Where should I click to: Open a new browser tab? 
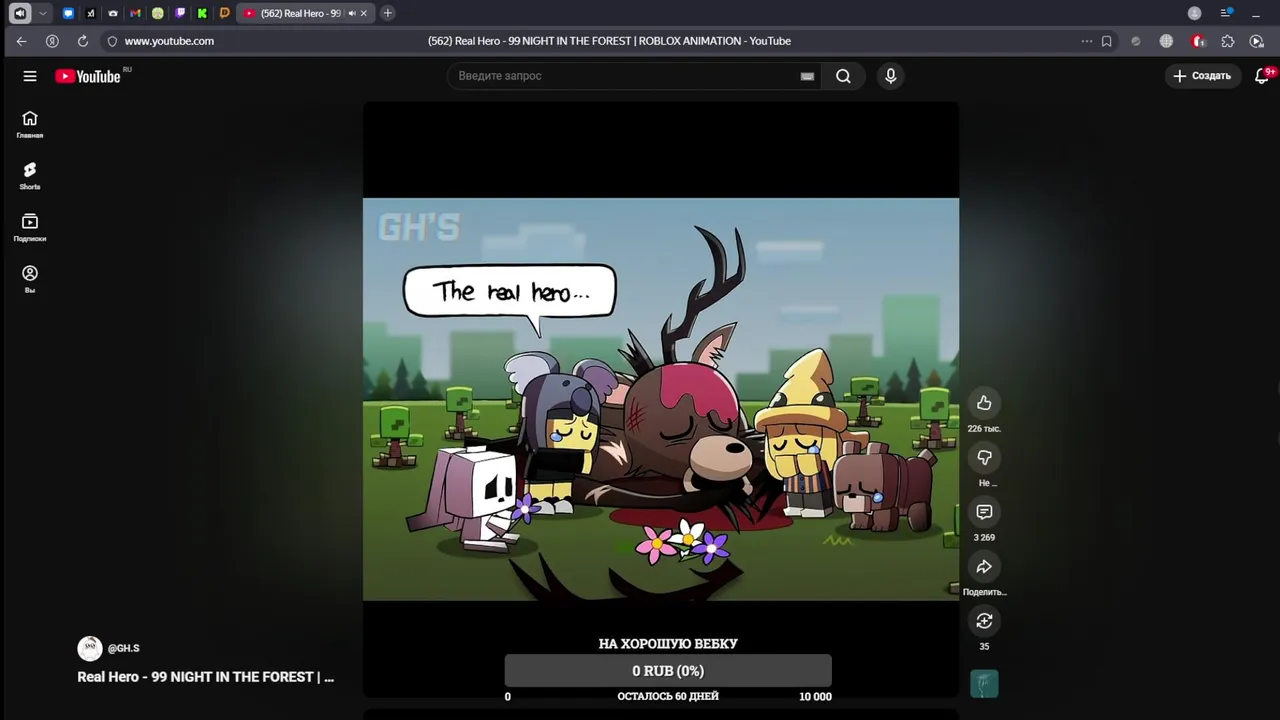pos(387,13)
